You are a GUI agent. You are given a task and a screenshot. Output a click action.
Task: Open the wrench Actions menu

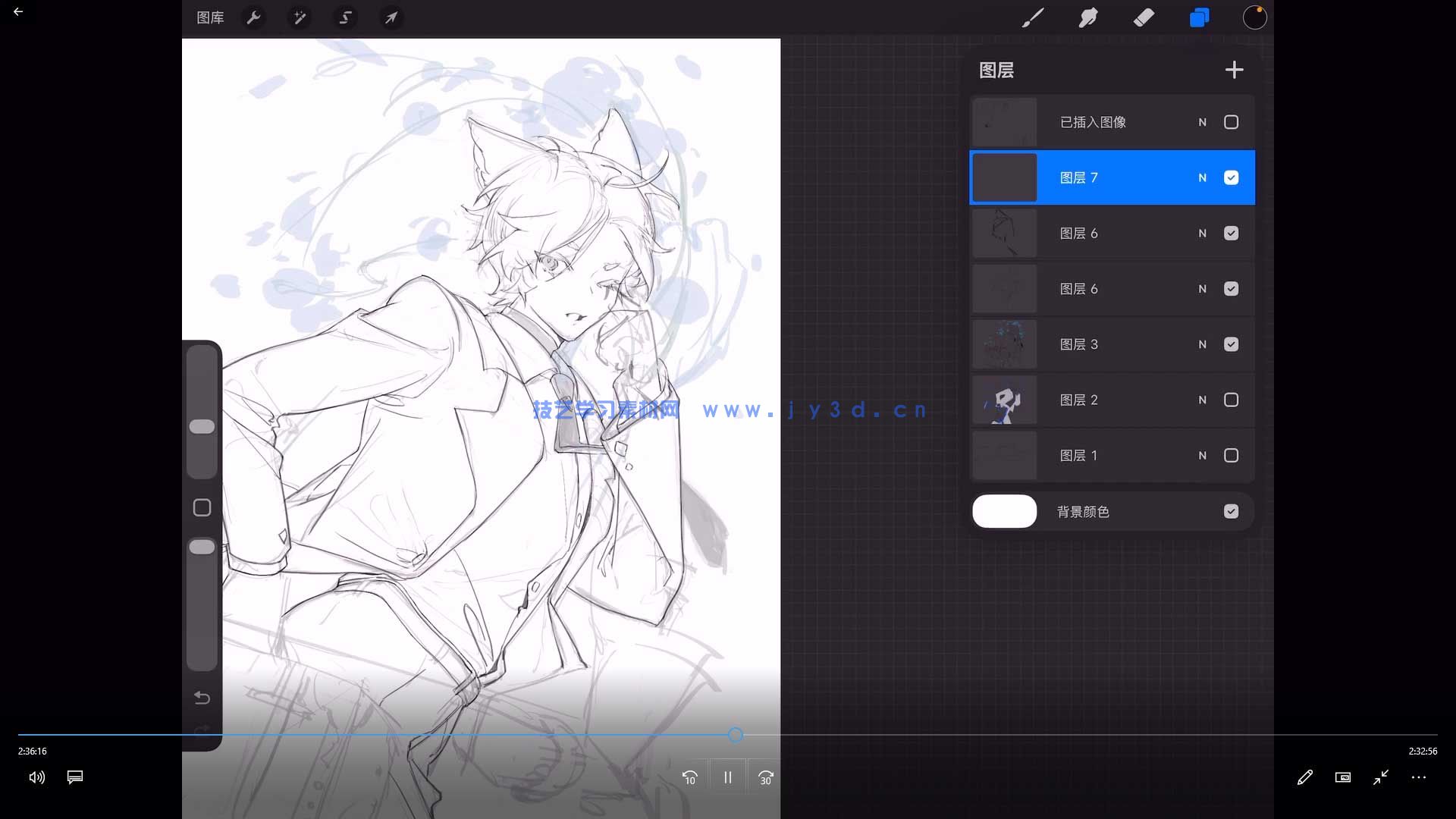(254, 17)
